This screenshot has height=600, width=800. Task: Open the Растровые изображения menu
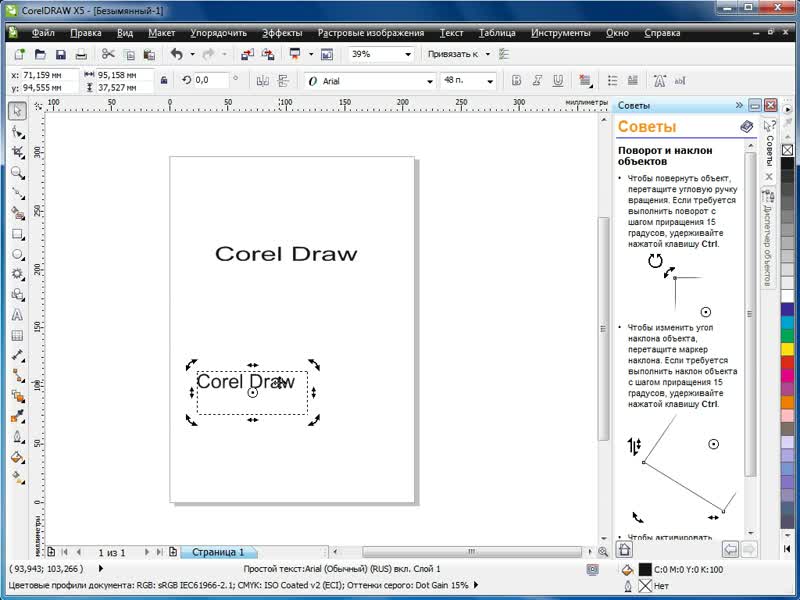tap(371, 33)
